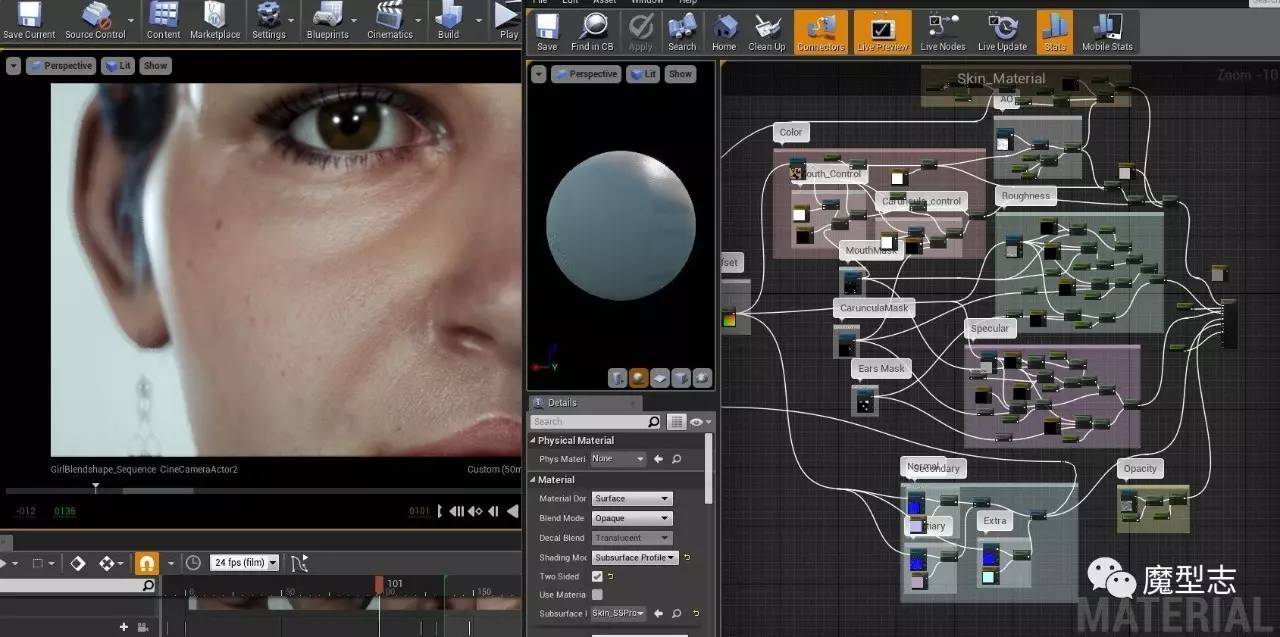Open Details view options eye menu
The width and height of the screenshot is (1280, 637).
[701, 422]
